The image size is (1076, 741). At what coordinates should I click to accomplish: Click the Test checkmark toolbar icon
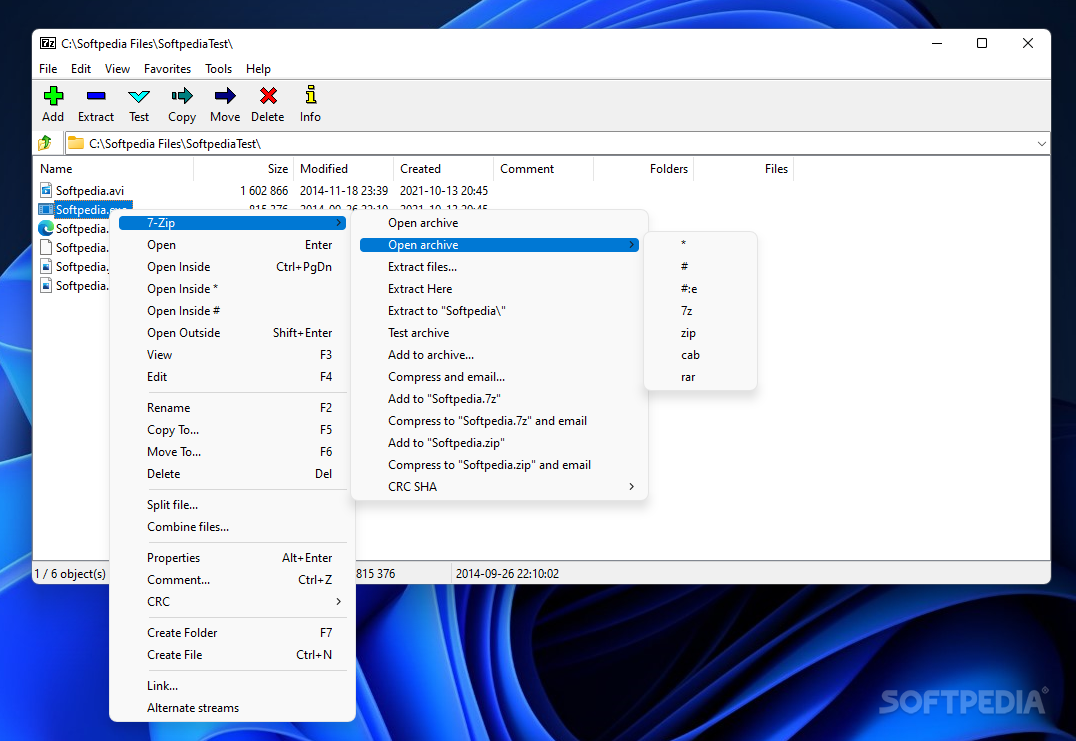(139, 96)
